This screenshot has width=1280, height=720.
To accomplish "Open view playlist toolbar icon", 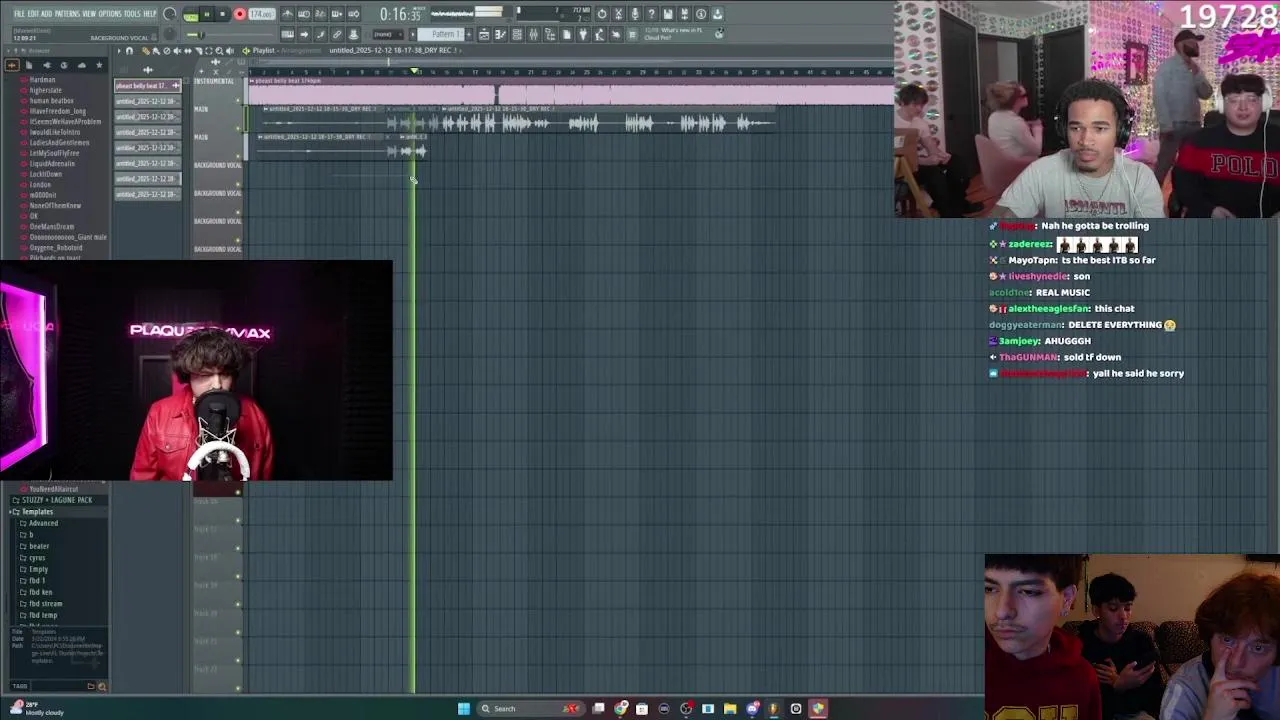I will [x=484, y=34].
